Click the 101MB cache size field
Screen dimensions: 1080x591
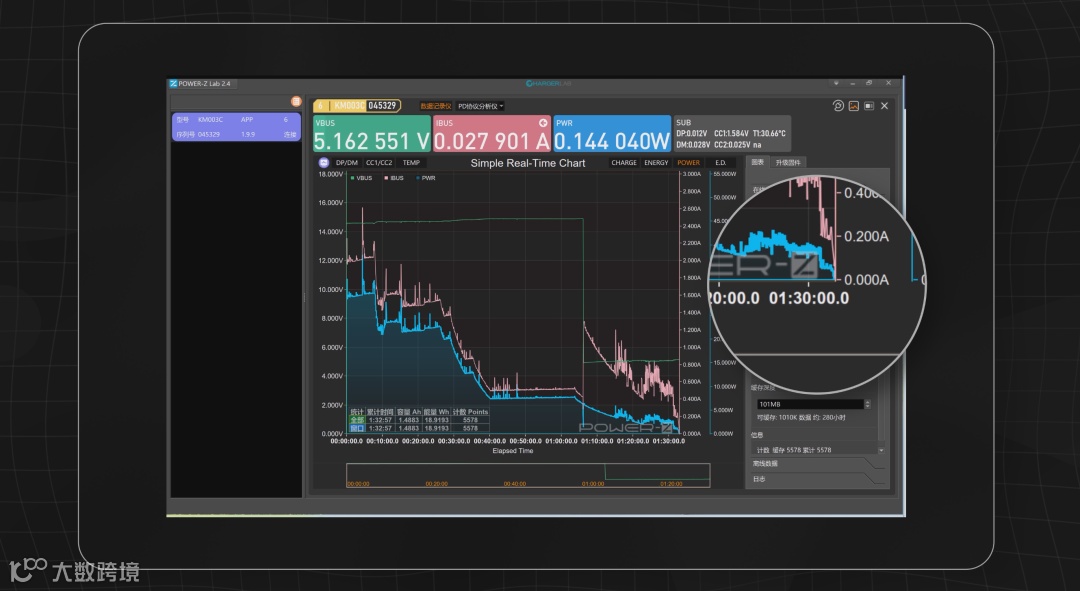[x=809, y=404]
